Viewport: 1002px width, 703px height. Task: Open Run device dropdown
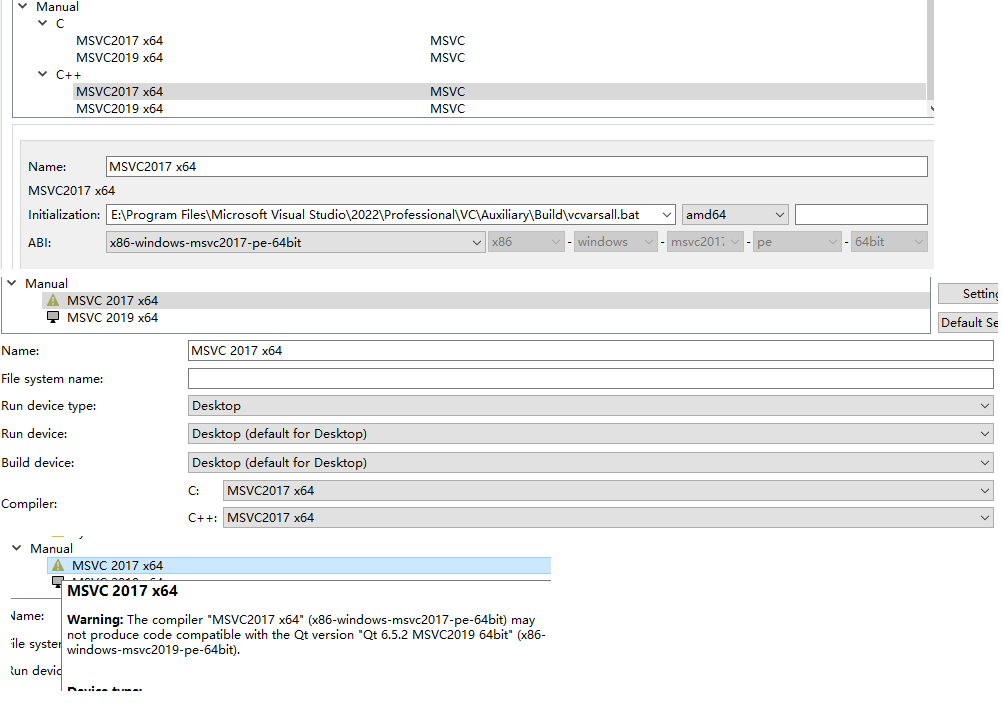(590, 434)
